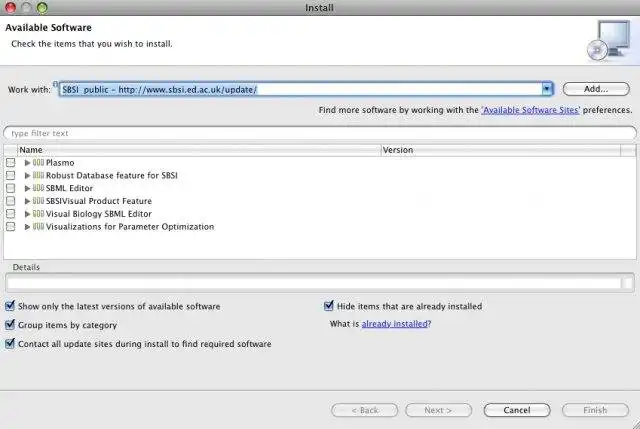Image resolution: width=640 pixels, height=429 pixels.
Task: Click the Visual Biology SBML Editor category icon
Action: pos(38,214)
